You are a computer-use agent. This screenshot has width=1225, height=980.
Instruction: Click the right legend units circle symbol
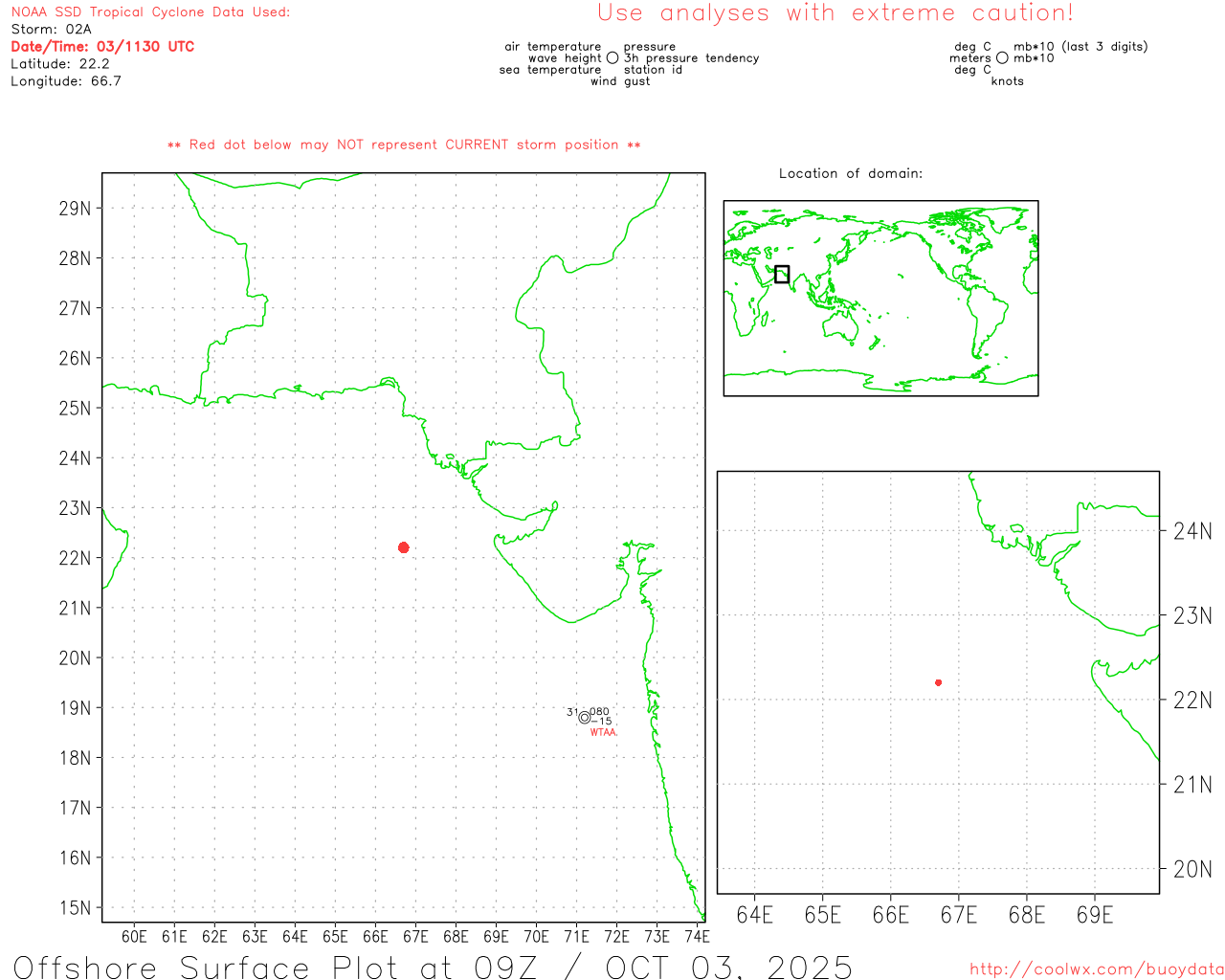(1002, 58)
